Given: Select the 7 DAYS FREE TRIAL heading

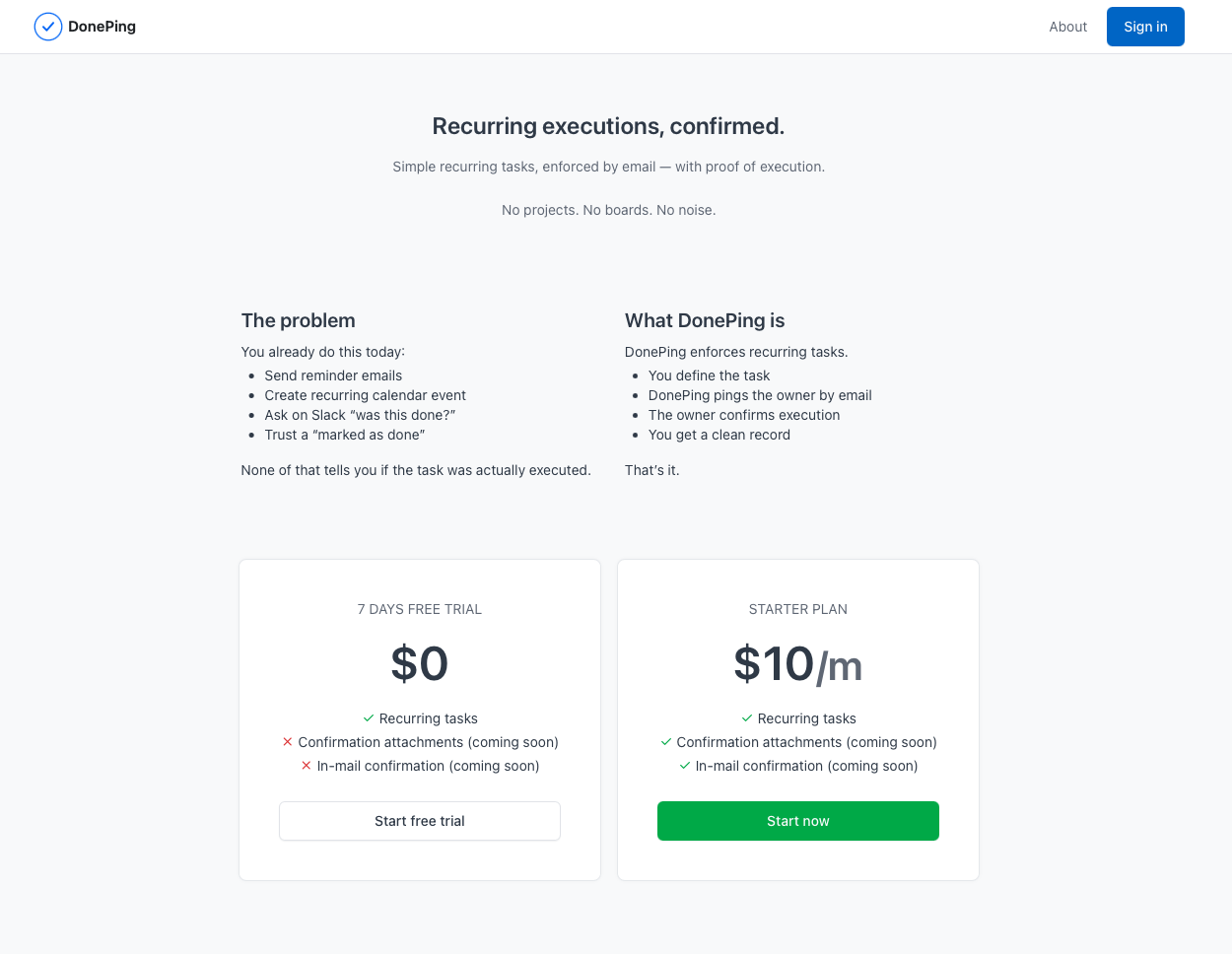Looking at the screenshot, I should pyautogui.click(x=419, y=609).
